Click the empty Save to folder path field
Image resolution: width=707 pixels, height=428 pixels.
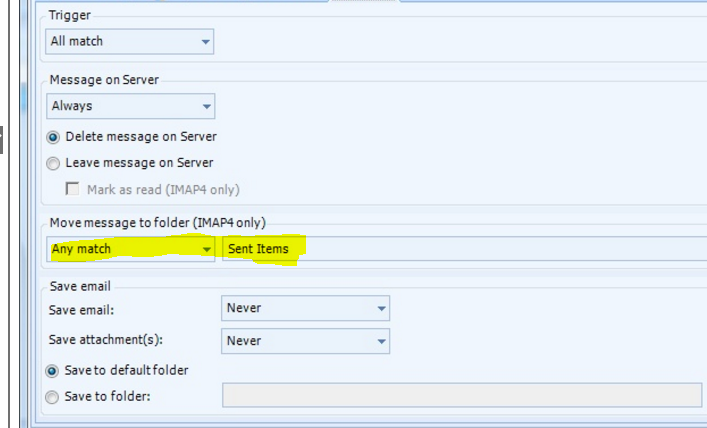point(461,396)
